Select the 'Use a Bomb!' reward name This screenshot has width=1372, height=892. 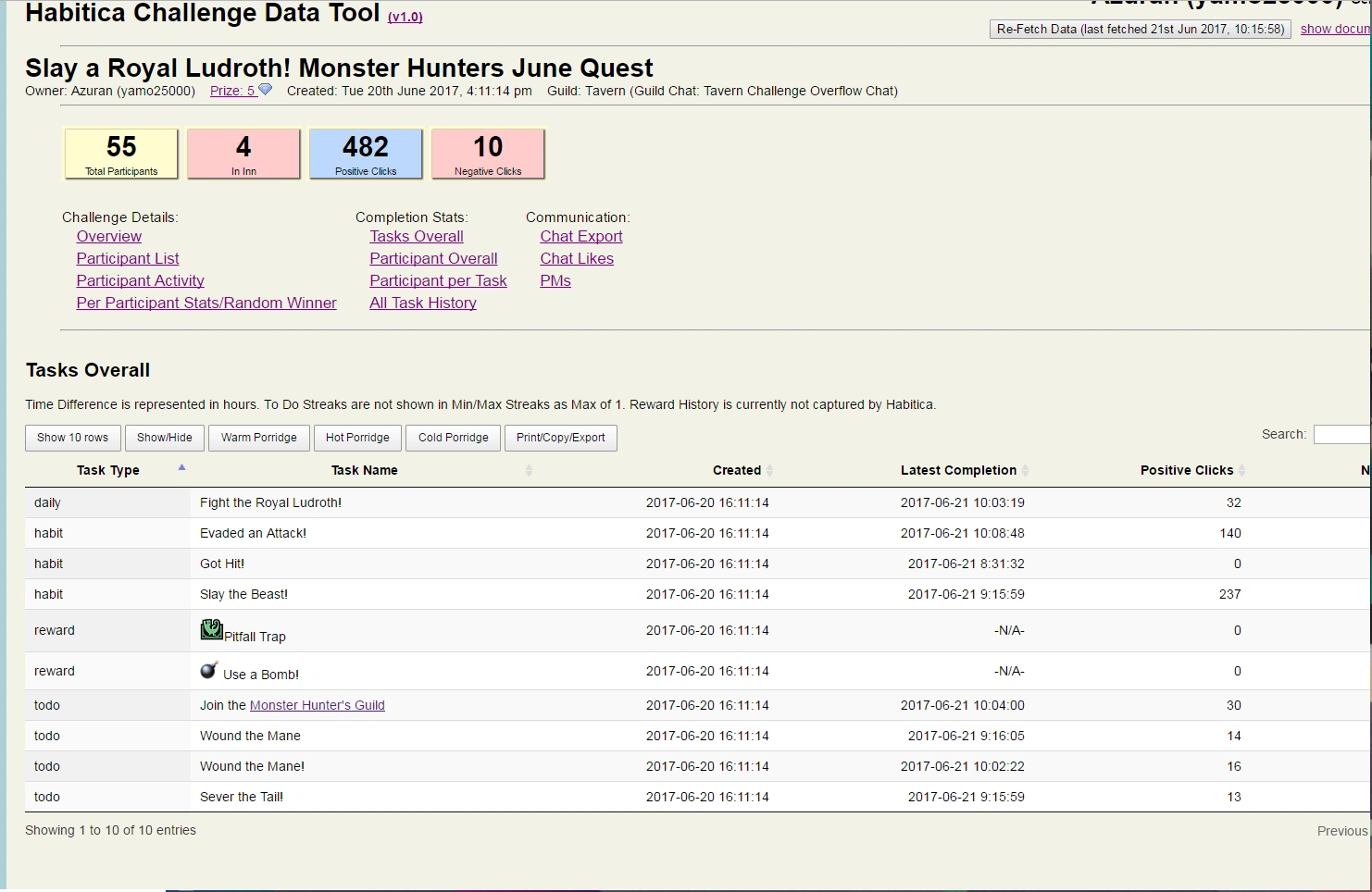point(261,675)
